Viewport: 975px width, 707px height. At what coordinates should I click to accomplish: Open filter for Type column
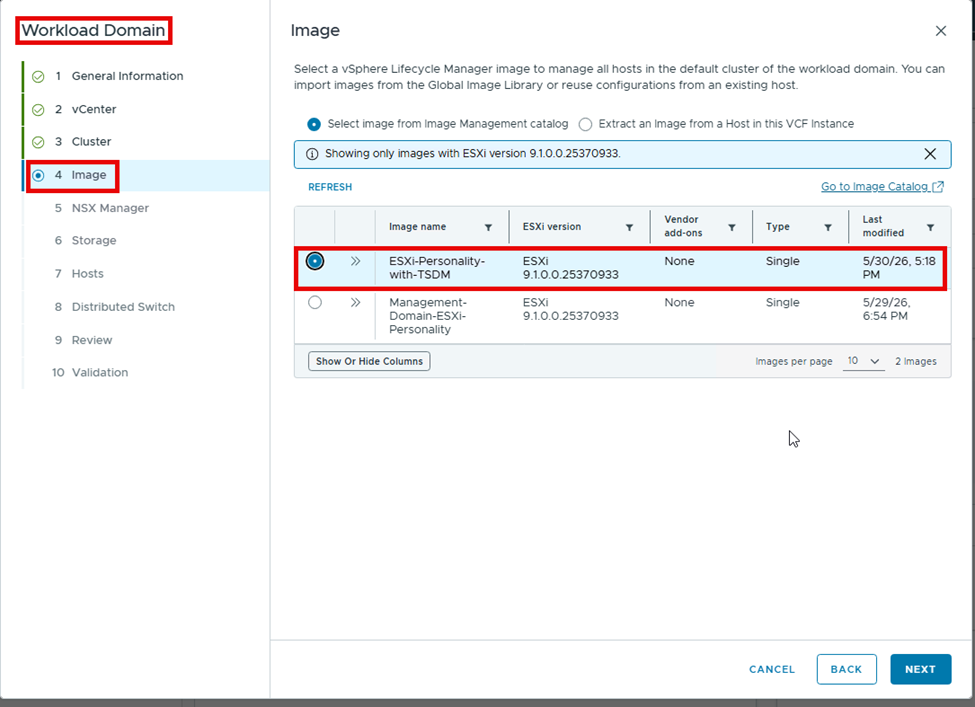click(828, 228)
